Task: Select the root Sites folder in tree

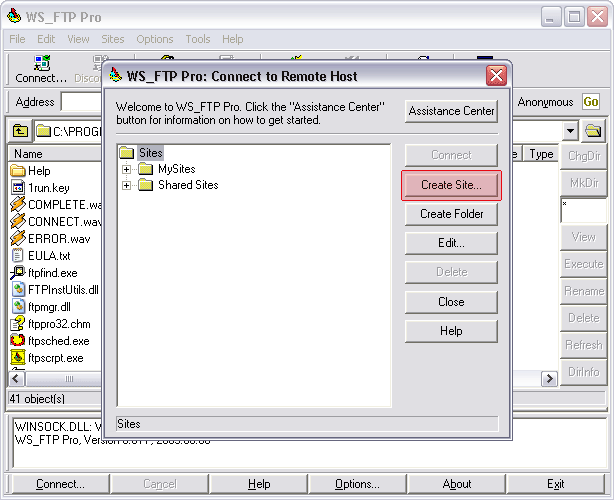Action: point(150,153)
